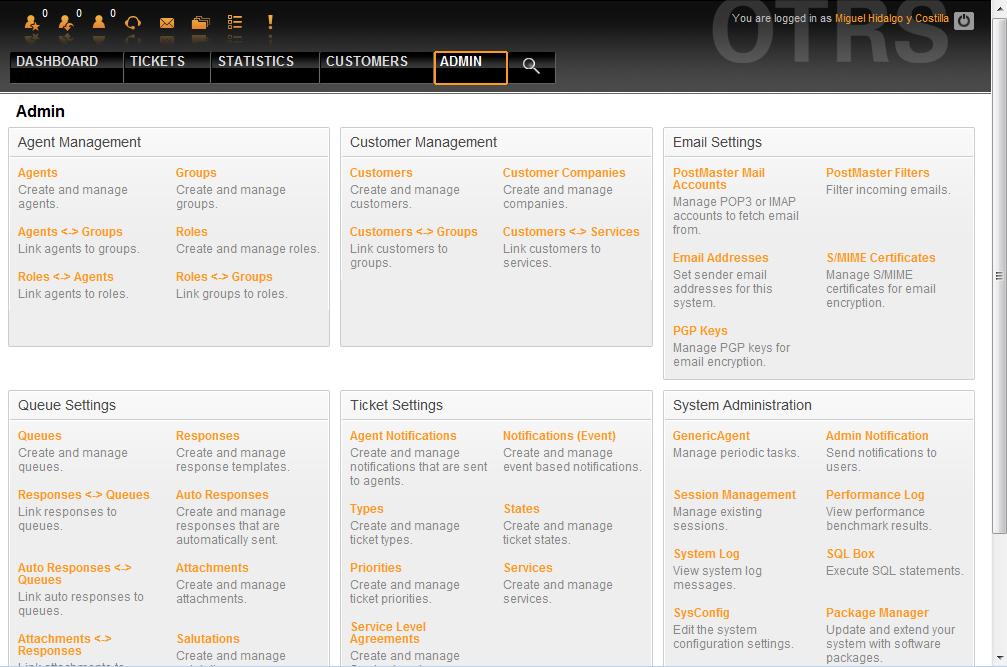
Task: Click the agent-with-star tickets icon
Action: point(31,22)
